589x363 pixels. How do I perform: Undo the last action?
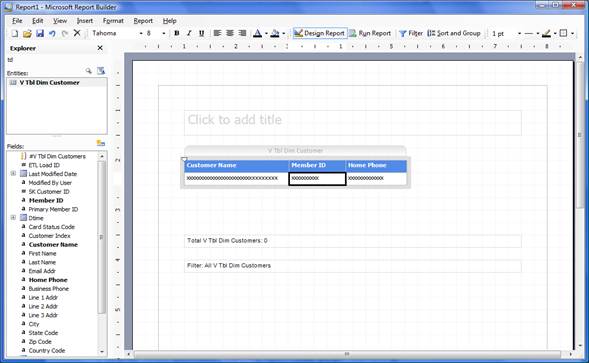52,33
